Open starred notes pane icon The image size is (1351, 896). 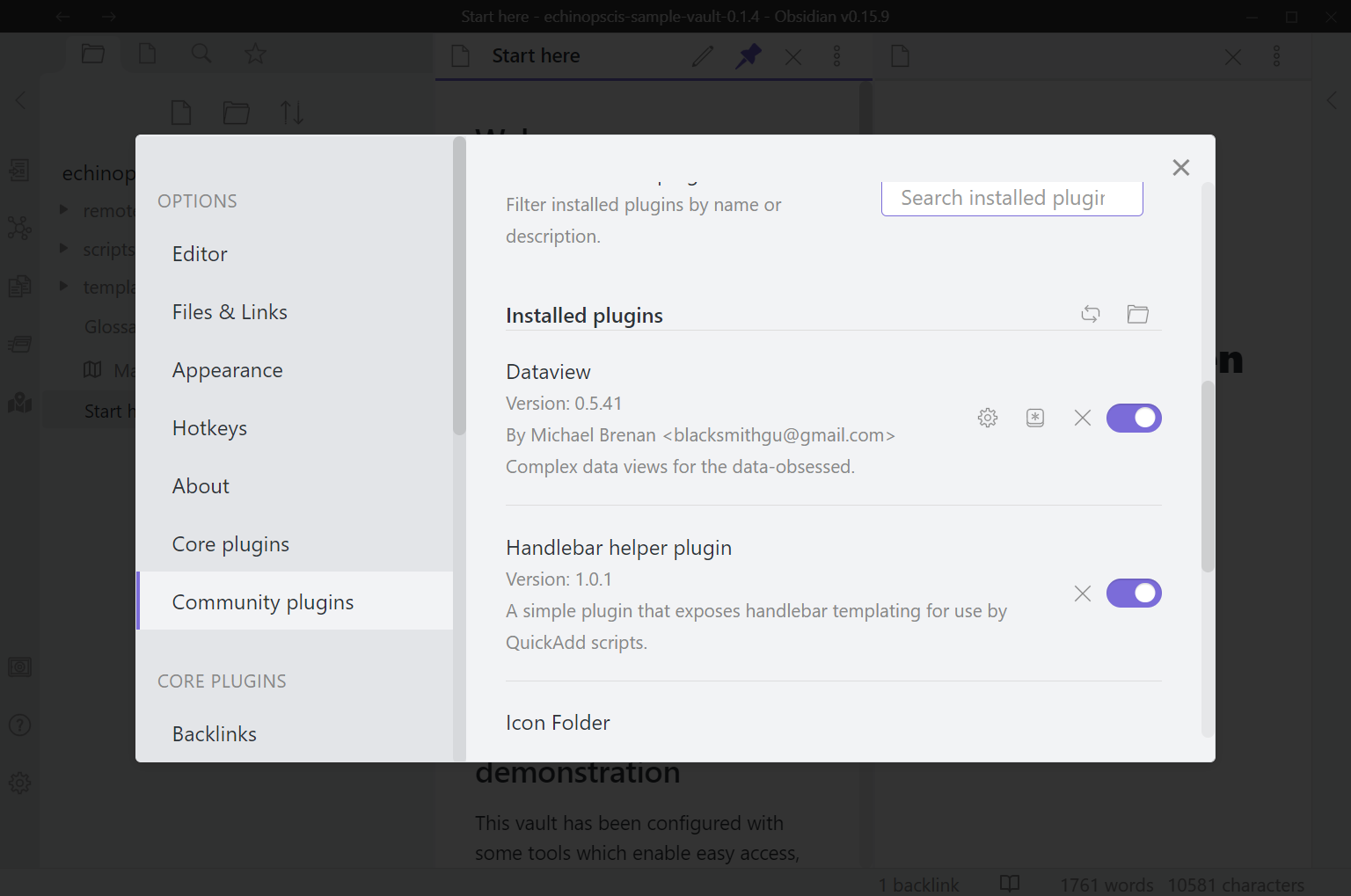tap(255, 55)
